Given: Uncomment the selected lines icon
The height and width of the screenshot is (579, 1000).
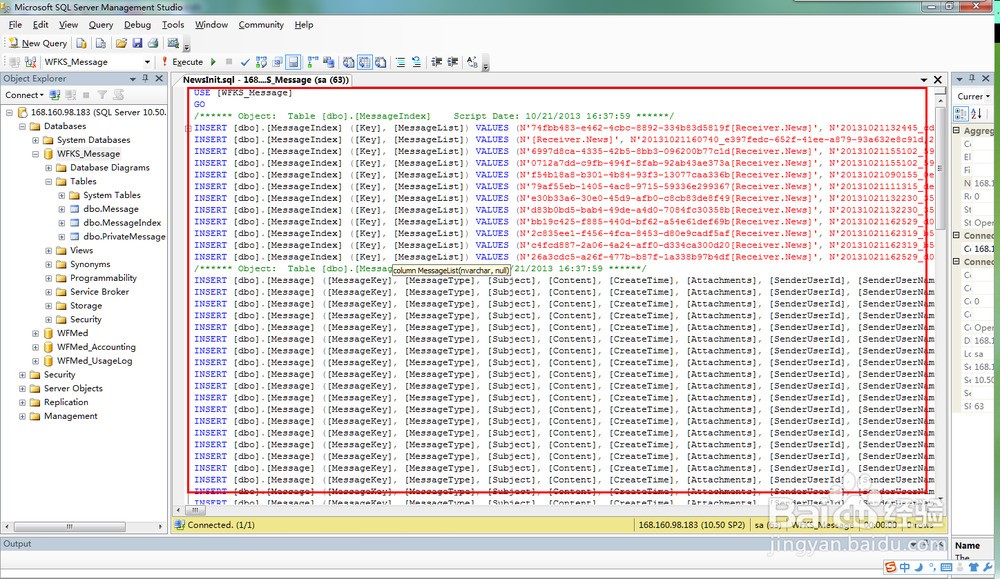Looking at the screenshot, I should point(416,62).
